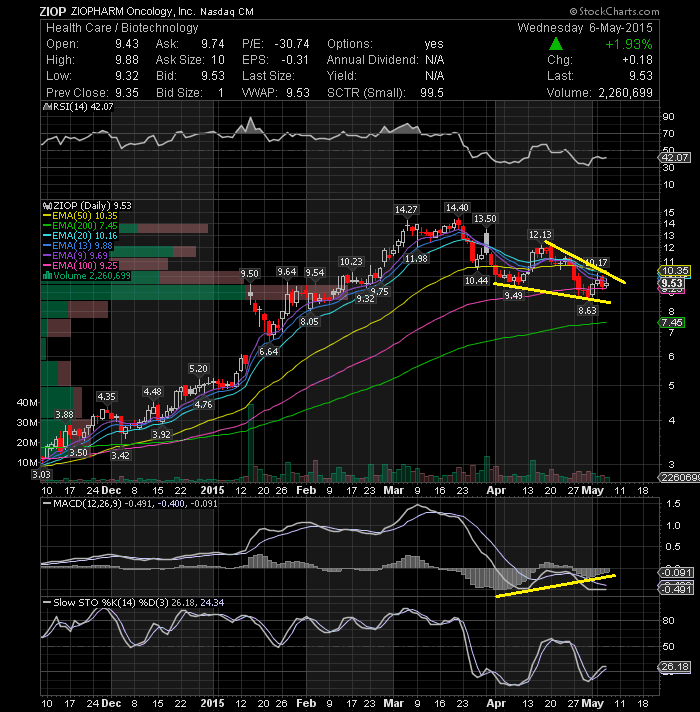Click the 11.98 March price label
This screenshot has width=700, height=712.
(416, 258)
